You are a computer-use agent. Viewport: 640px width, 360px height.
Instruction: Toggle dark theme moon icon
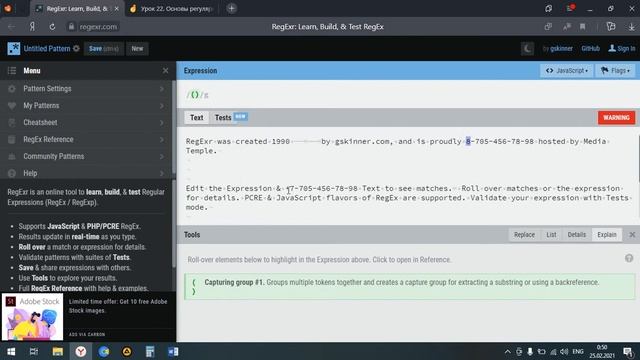[x=527, y=49]
